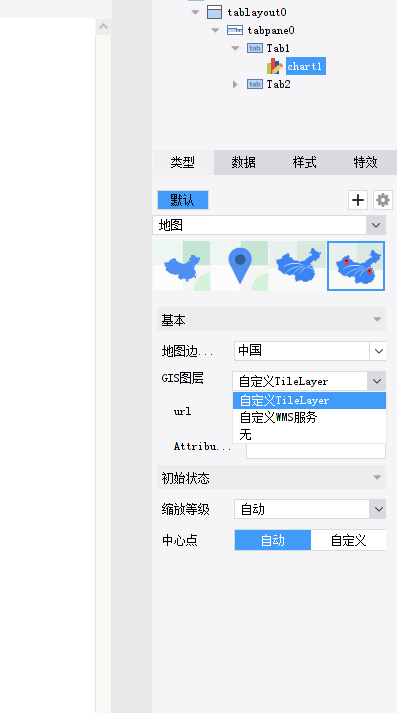Switch to the 数据 tab
The height and width of the screenshot is (713, 397).
click(244, 162)
